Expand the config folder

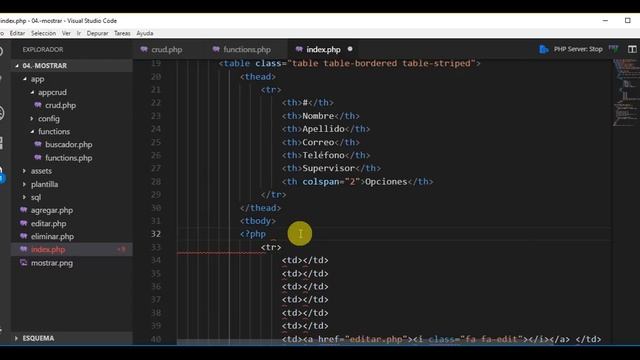(32, 118)
